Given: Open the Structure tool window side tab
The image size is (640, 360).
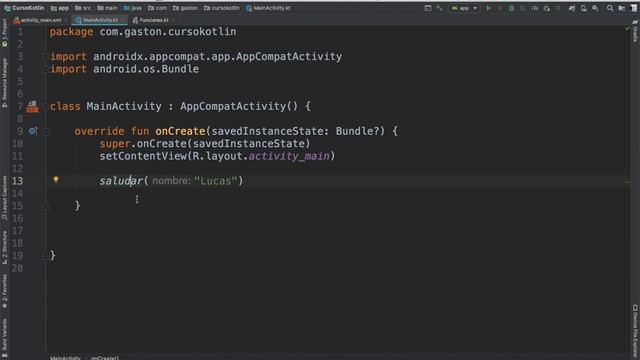Looking at the screenshot, I should pos(4,247).
